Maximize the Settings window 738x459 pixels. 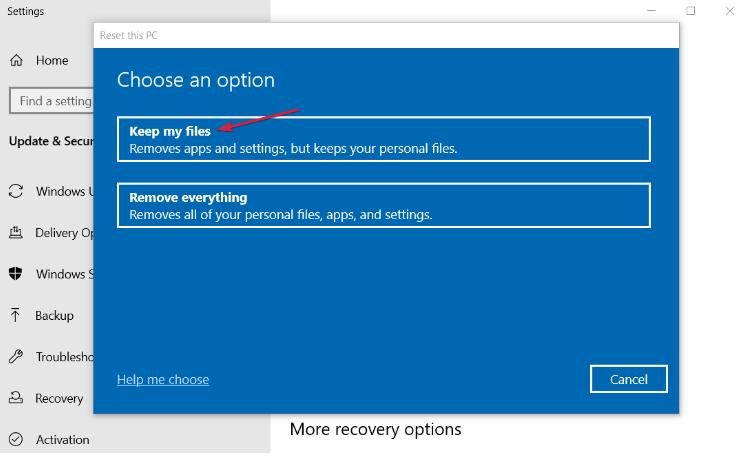(690, 10)
